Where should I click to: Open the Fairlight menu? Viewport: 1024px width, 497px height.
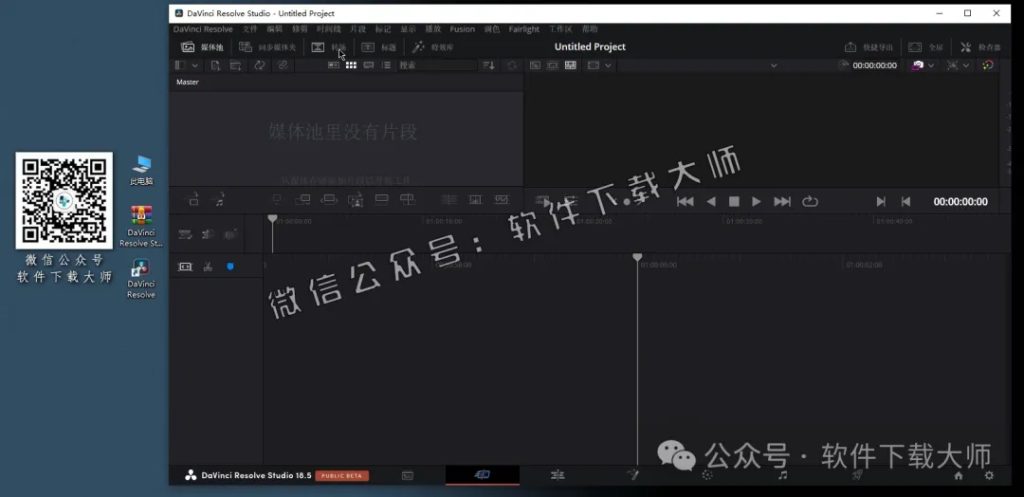click(x=524, y=29)
